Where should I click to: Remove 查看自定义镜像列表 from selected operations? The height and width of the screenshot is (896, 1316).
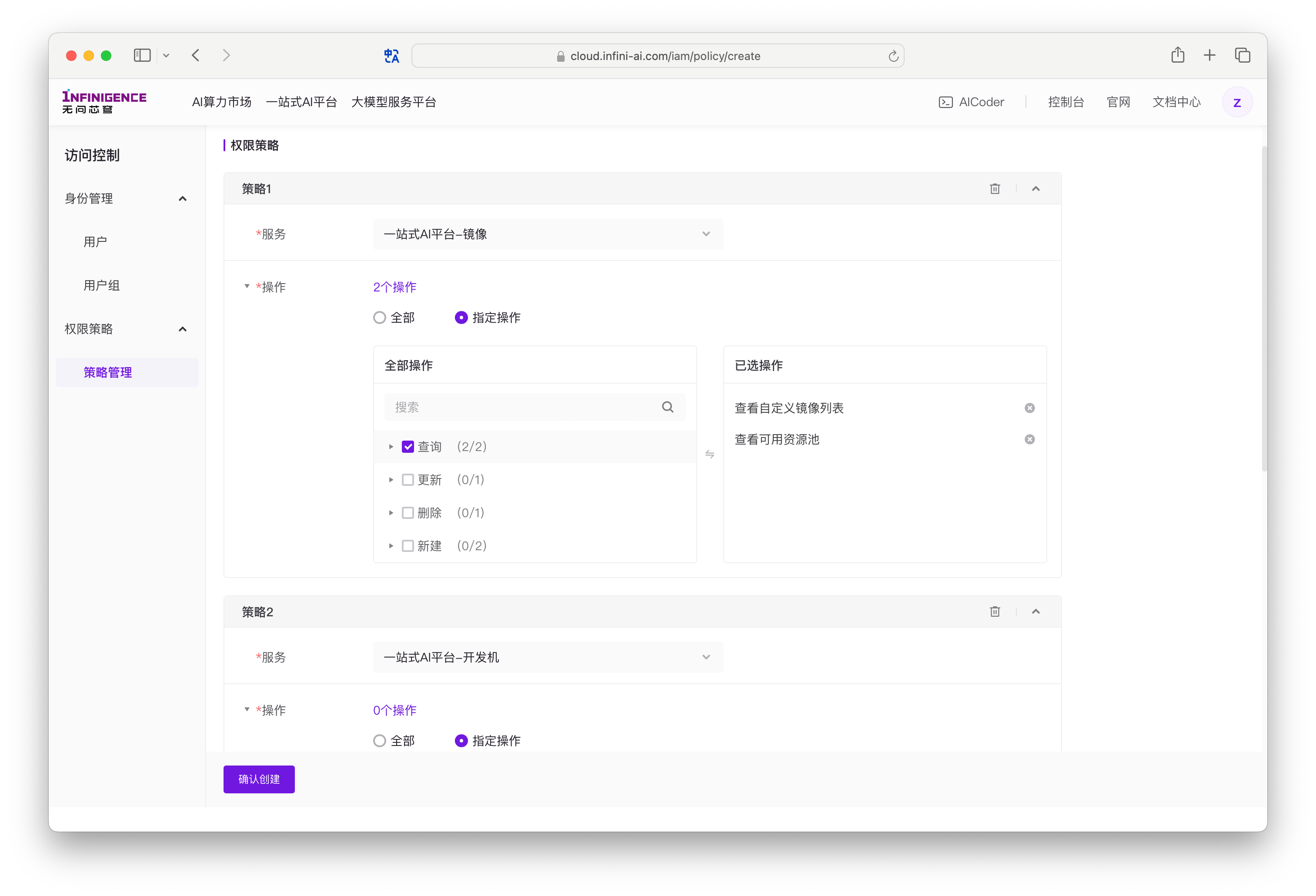tap(1029, 408)
